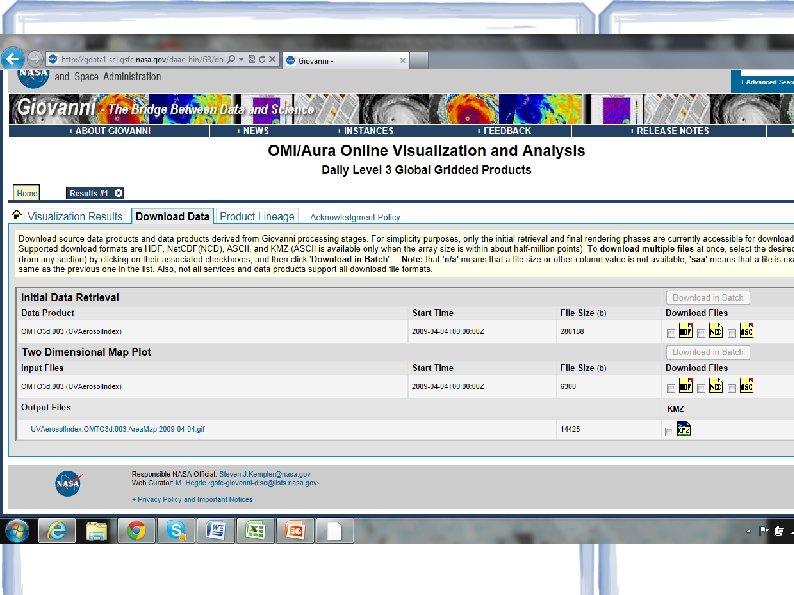The image size is (794, 595).
Task: Open Internet Explorer from the taskbar
Action: click(57, 531)
